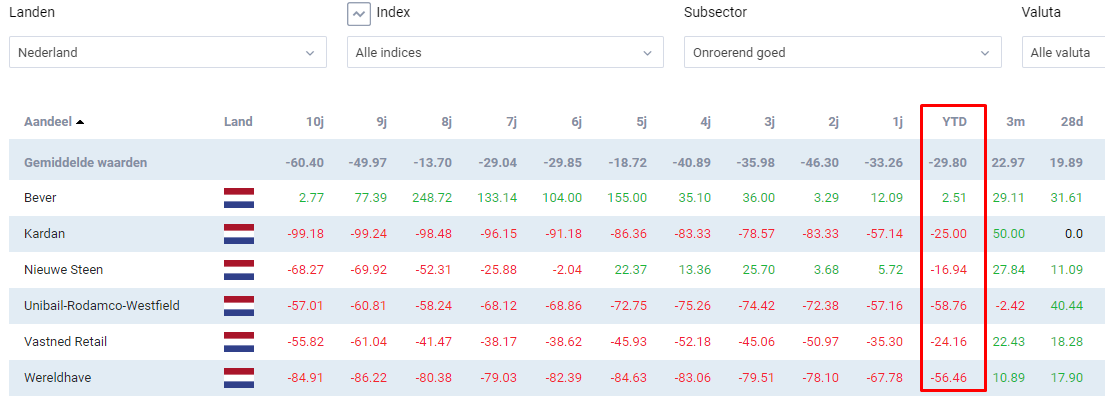
Task: Open the Landen dropdown showing Nederland
Action: coord(168,53)
